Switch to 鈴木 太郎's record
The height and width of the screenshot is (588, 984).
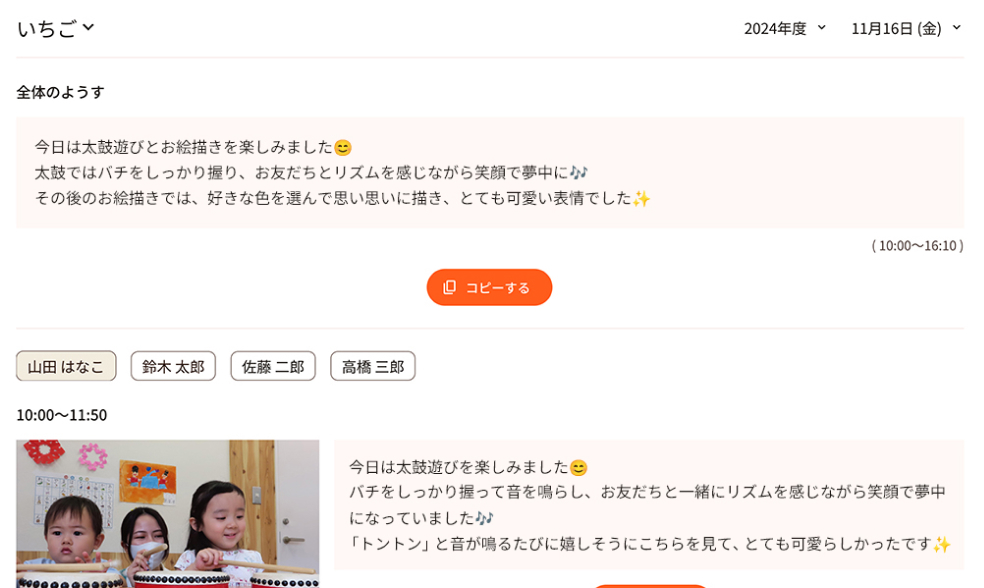(x=173, y=366)
